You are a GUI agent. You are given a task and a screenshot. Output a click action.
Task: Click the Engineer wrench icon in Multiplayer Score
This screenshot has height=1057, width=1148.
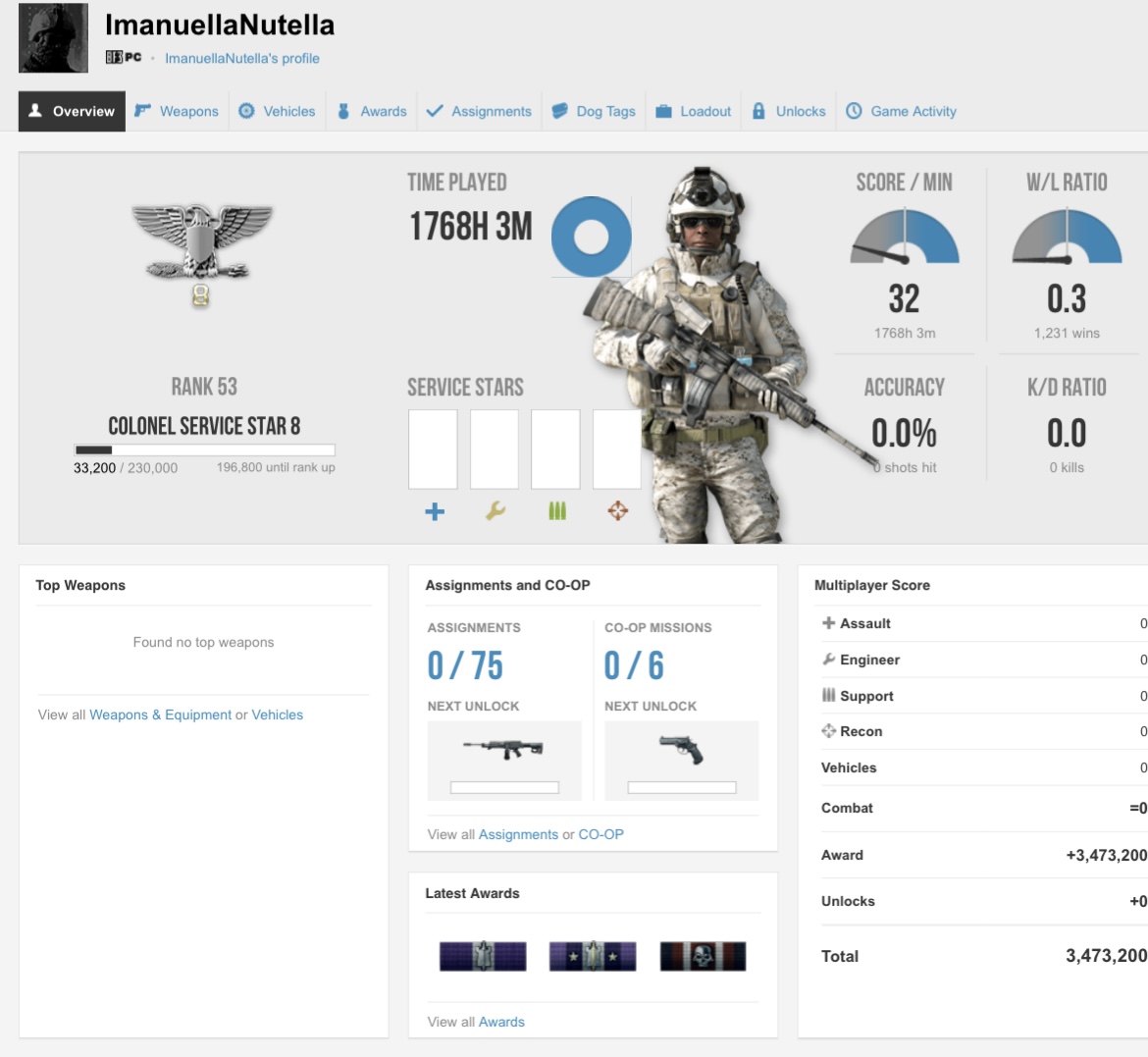tap(828, 660)
